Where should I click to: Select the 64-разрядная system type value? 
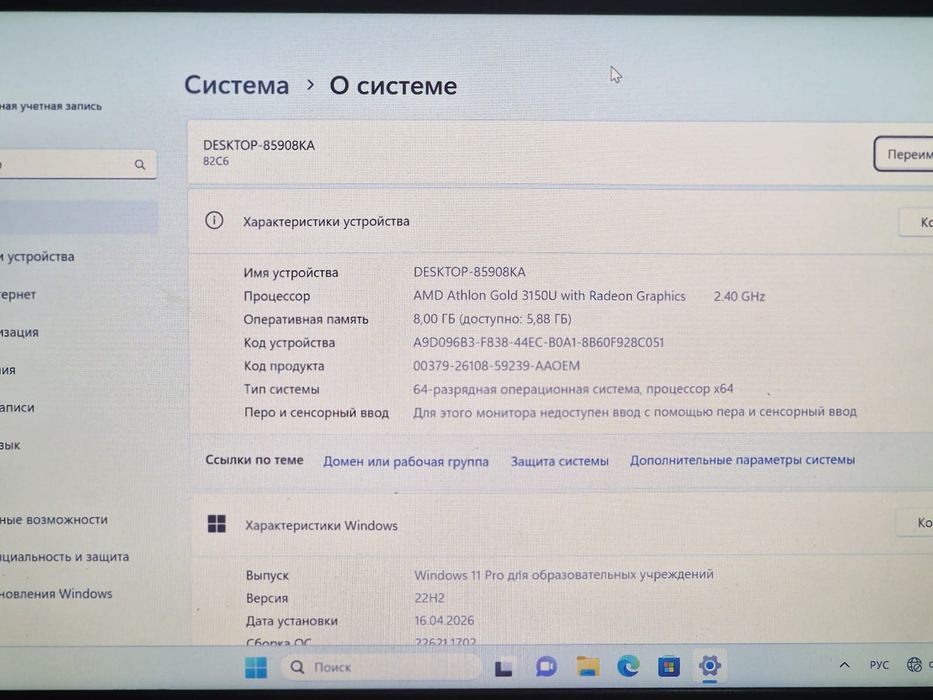pos(573,389)
